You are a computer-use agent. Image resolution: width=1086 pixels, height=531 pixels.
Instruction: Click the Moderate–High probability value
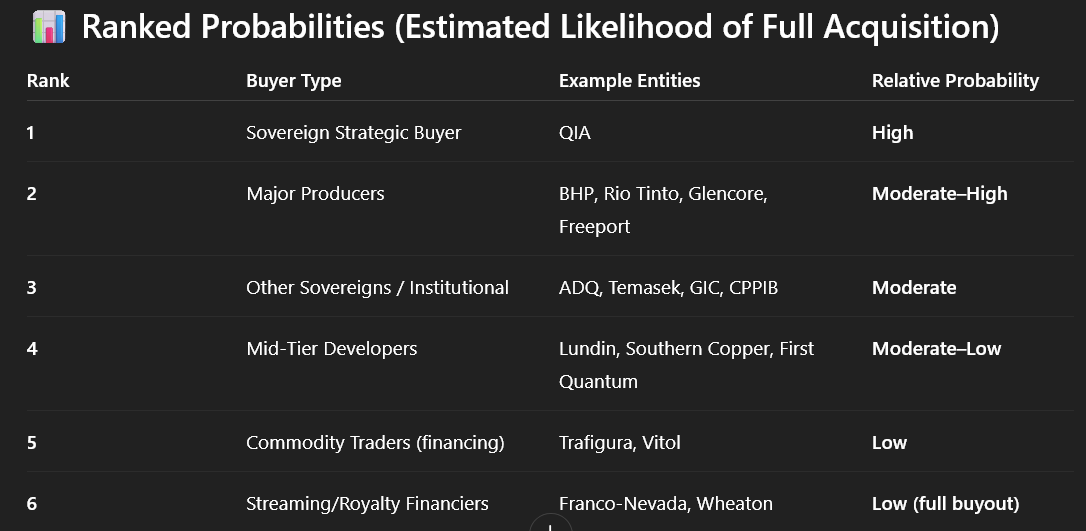(939, 194)
